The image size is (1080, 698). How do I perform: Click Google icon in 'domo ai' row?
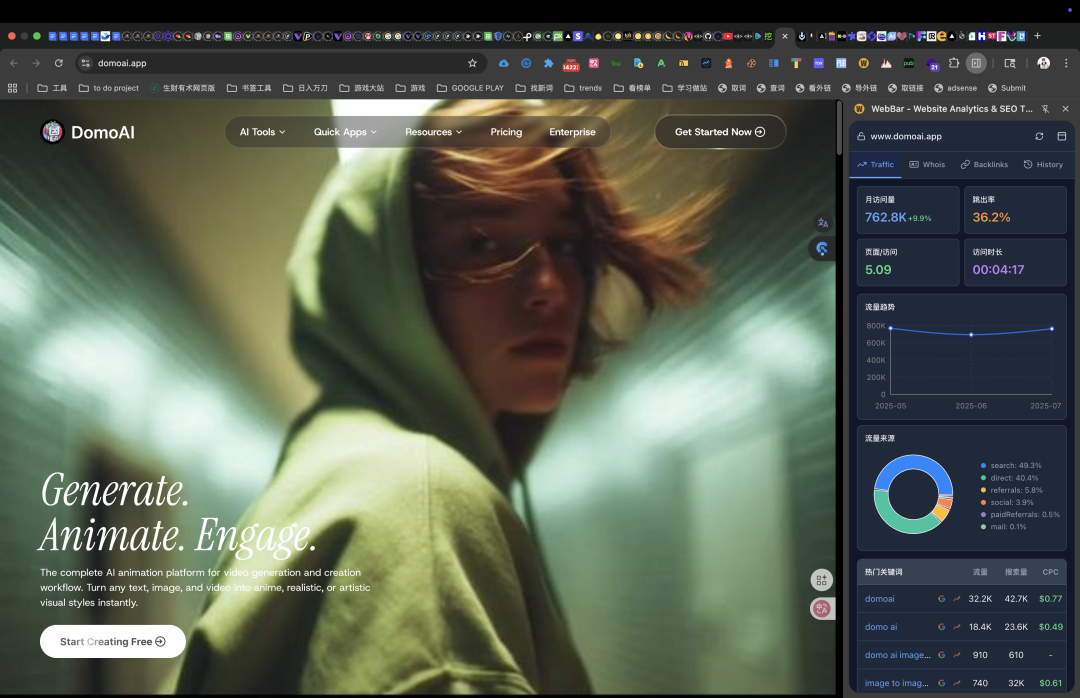coord(942,627)
